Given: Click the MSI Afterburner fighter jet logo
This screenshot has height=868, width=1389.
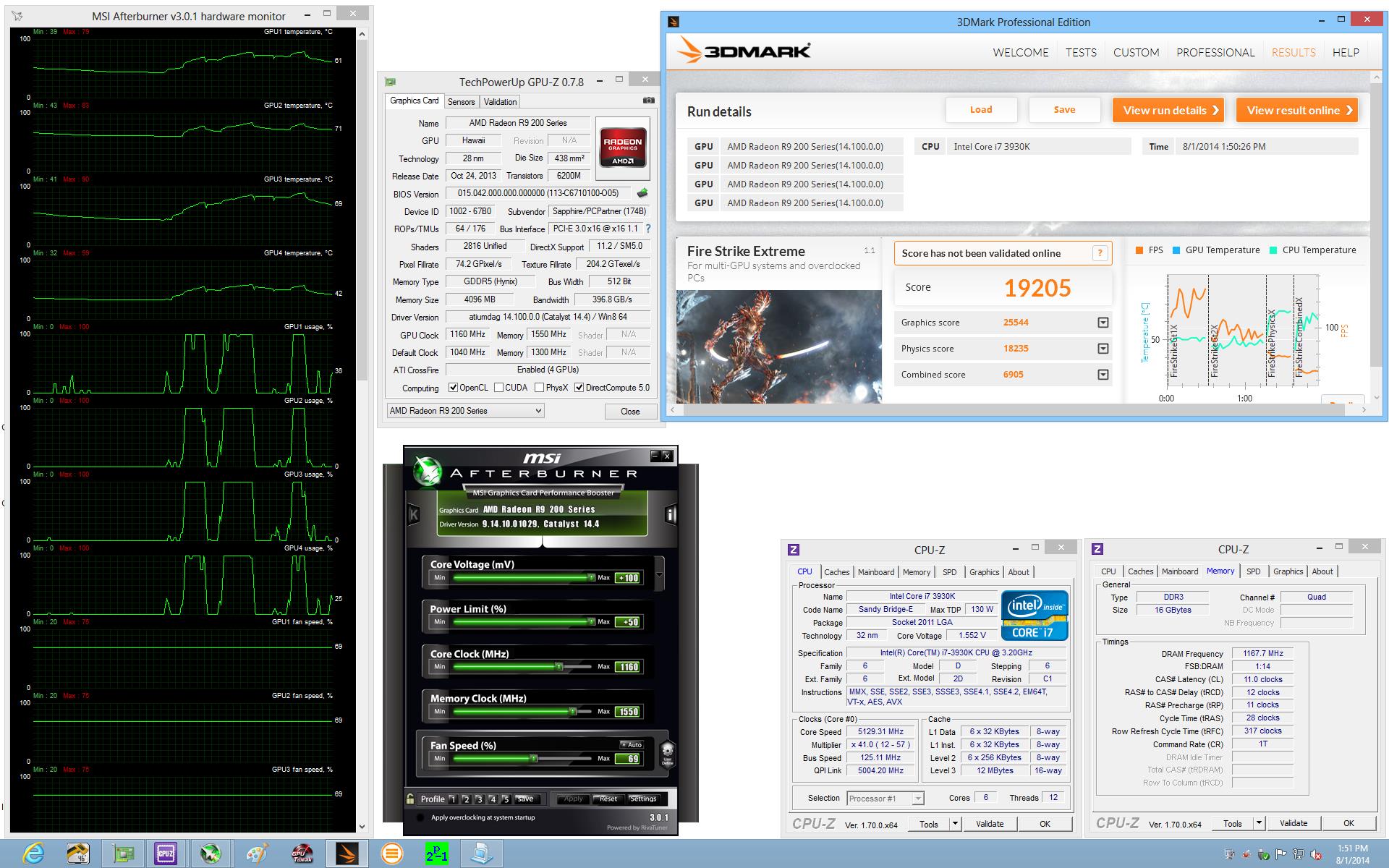Looking at the screenshot, I should (x=428, y=472).
